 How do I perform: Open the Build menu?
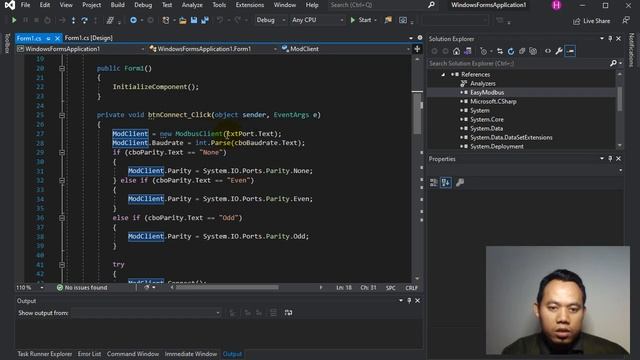tap(118, 5)
